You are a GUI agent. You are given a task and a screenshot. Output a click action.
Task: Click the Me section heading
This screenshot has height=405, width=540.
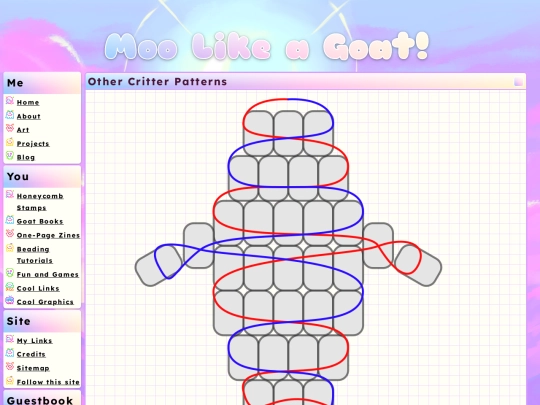point(15,83)
